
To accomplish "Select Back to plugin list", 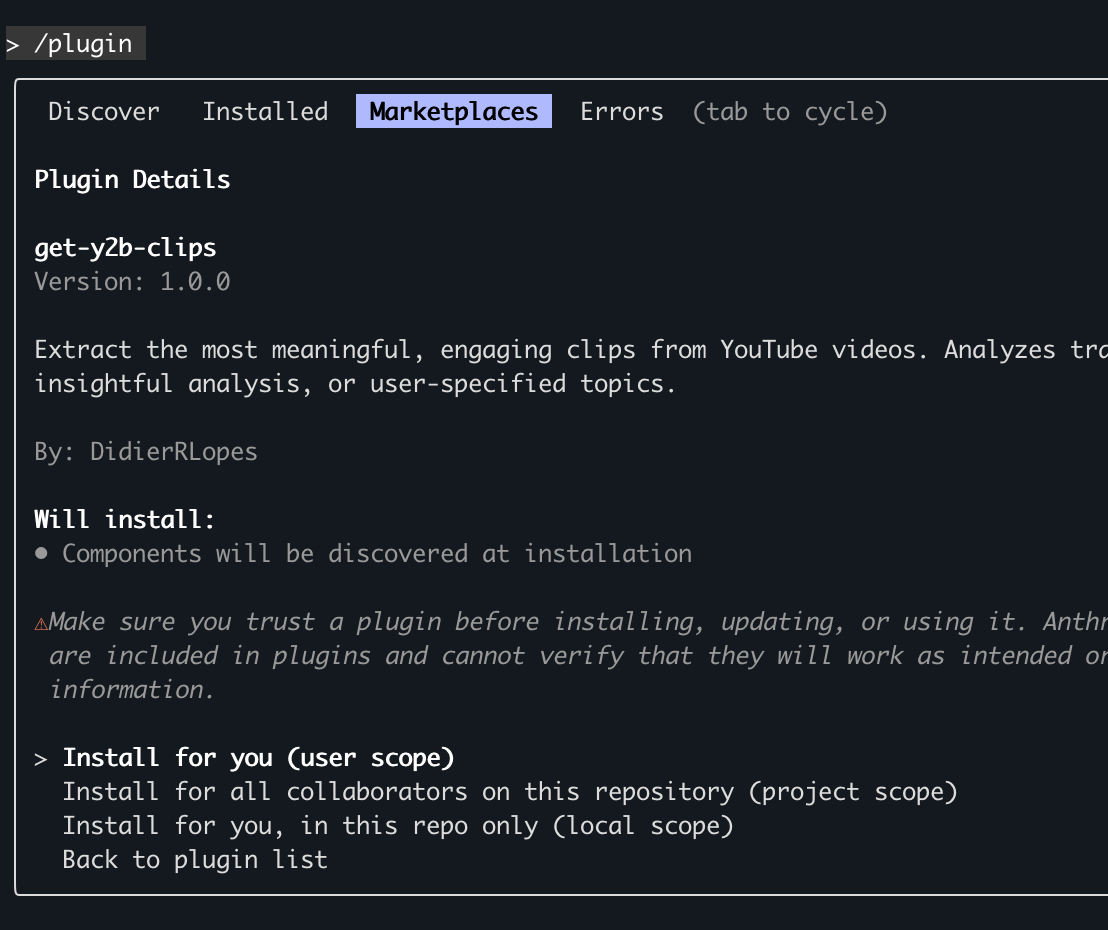I will tap(194, 859).
